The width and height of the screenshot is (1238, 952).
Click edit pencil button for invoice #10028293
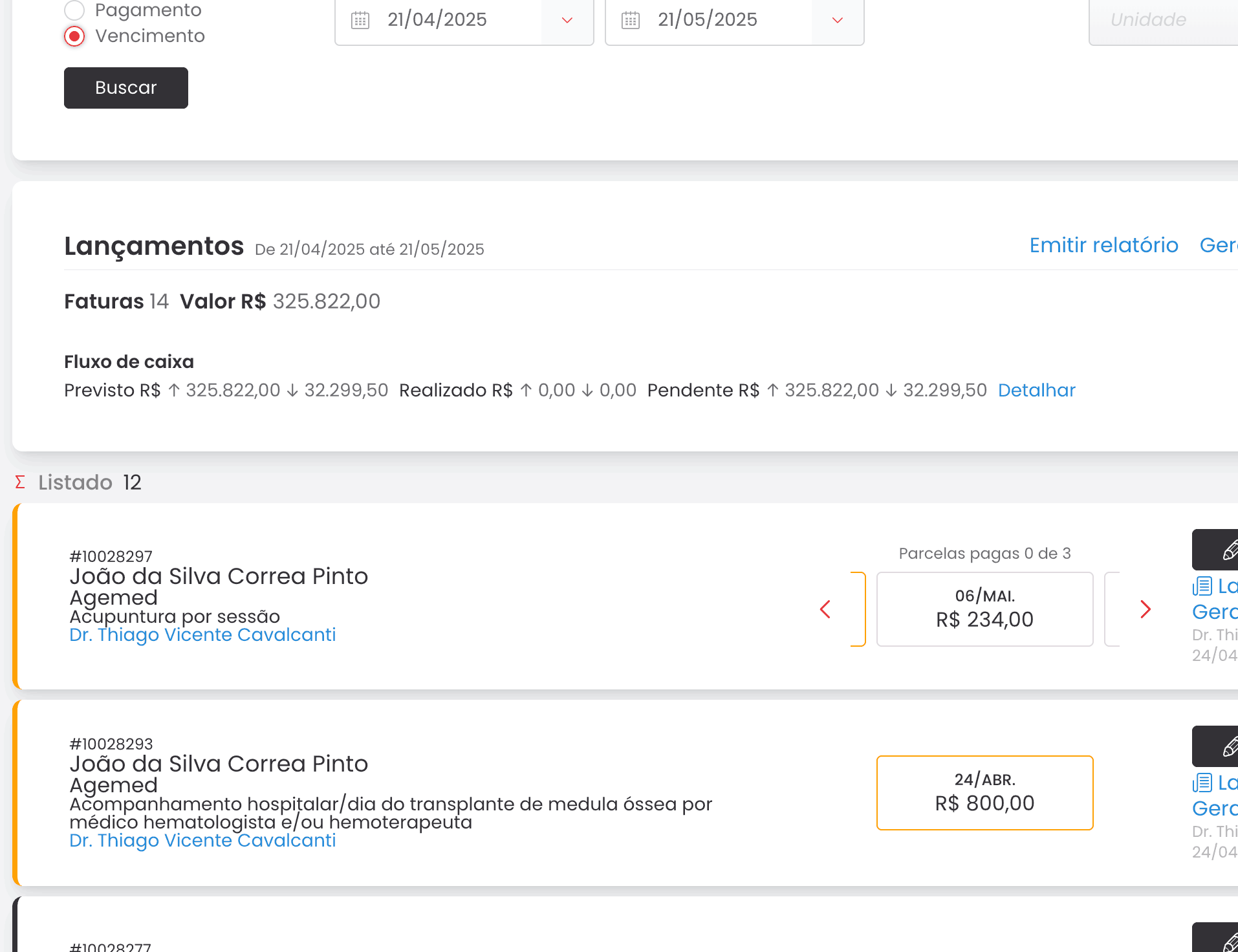click(1216, 746)
